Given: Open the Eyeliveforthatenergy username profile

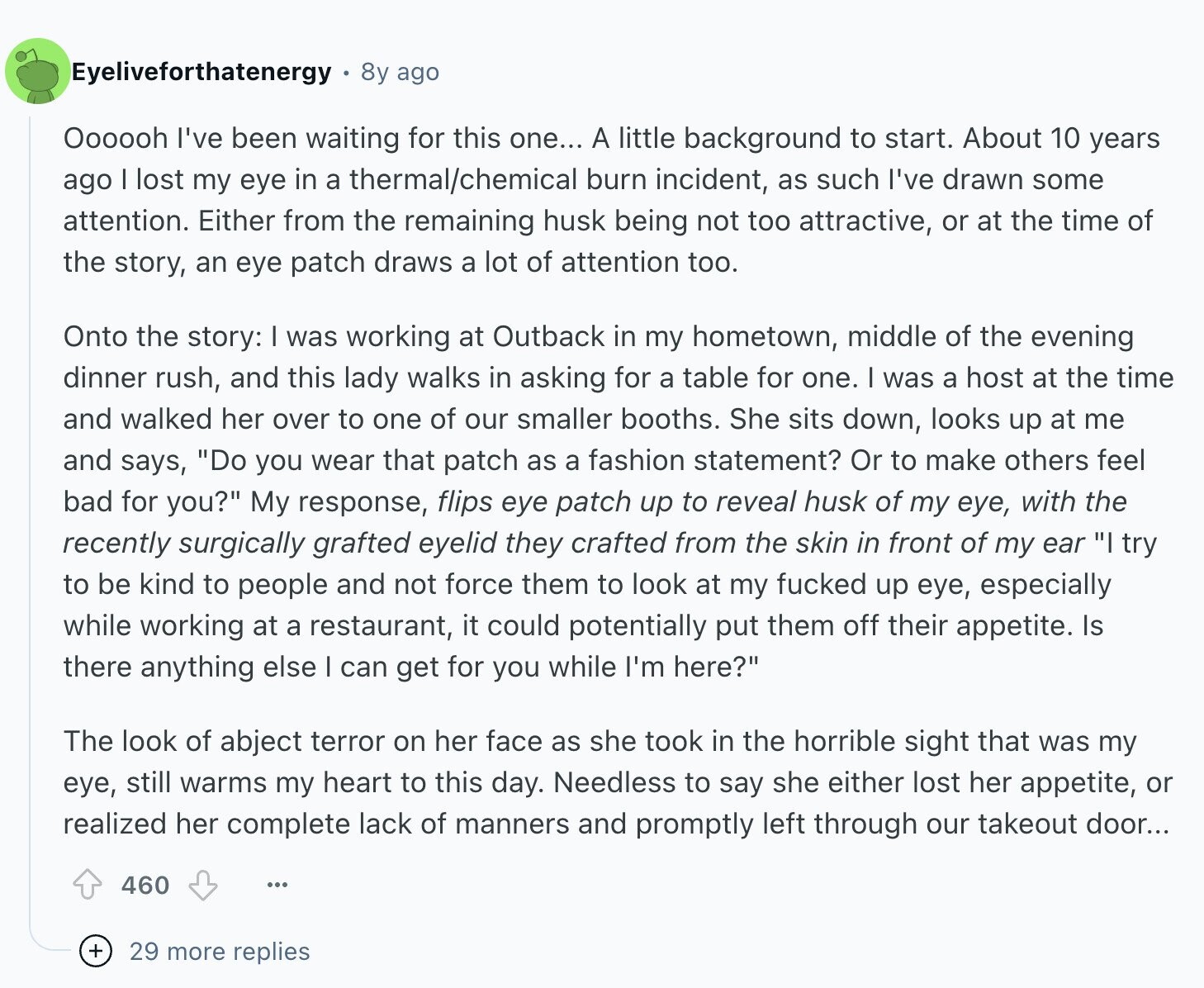Looking at the screenshot, I should click(x=201, y=72).
